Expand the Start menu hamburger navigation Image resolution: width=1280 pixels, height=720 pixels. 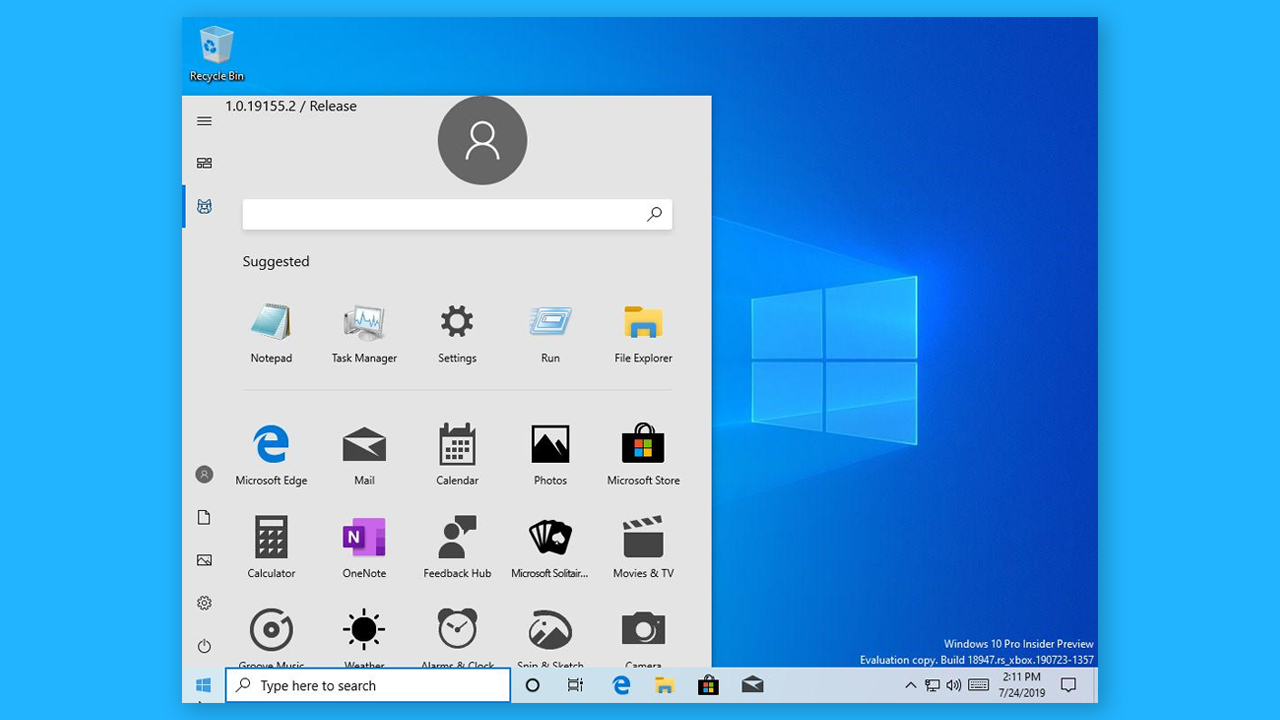[x=204, y=121]
